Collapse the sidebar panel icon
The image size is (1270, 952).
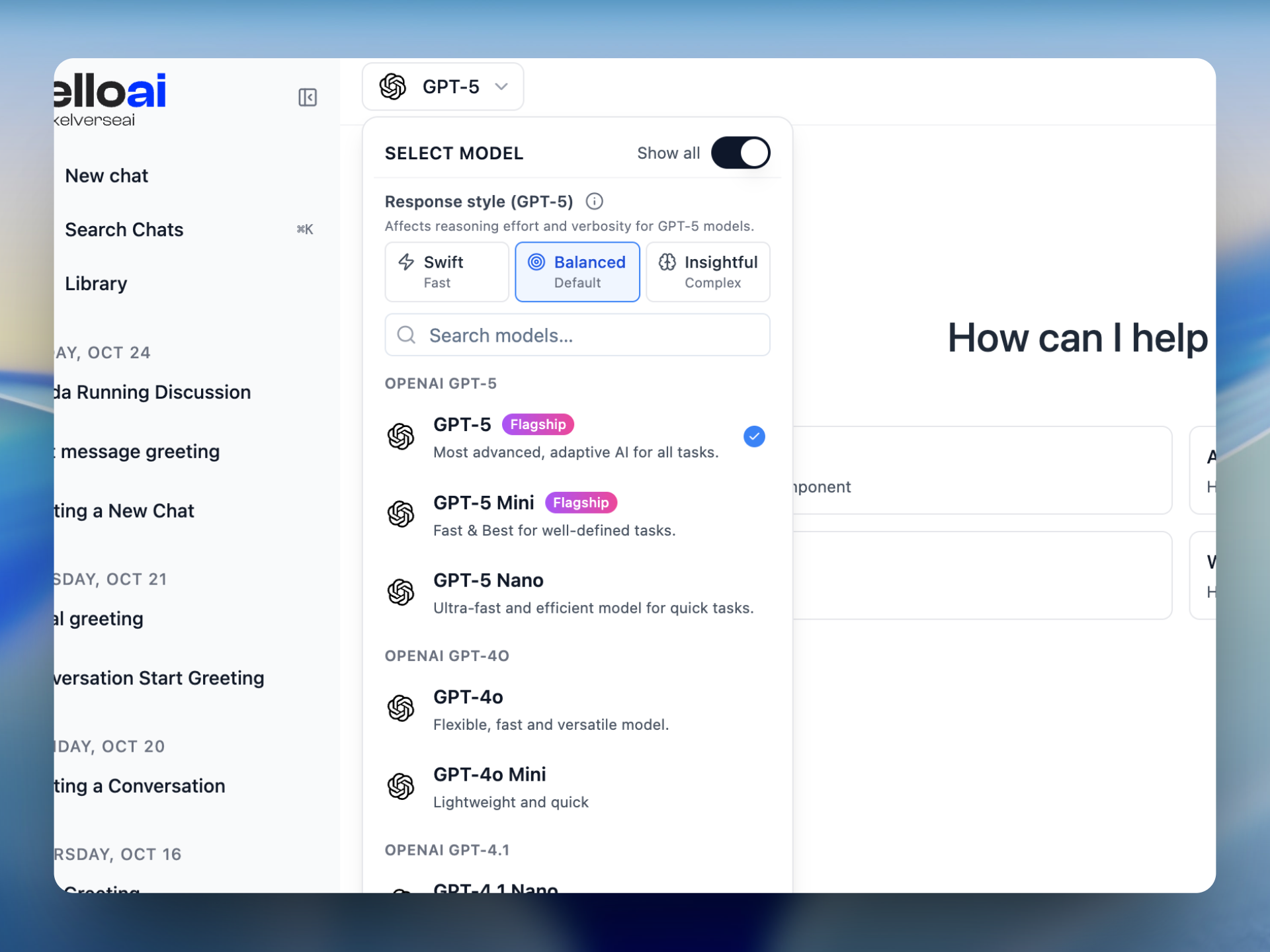pos(307,97)
